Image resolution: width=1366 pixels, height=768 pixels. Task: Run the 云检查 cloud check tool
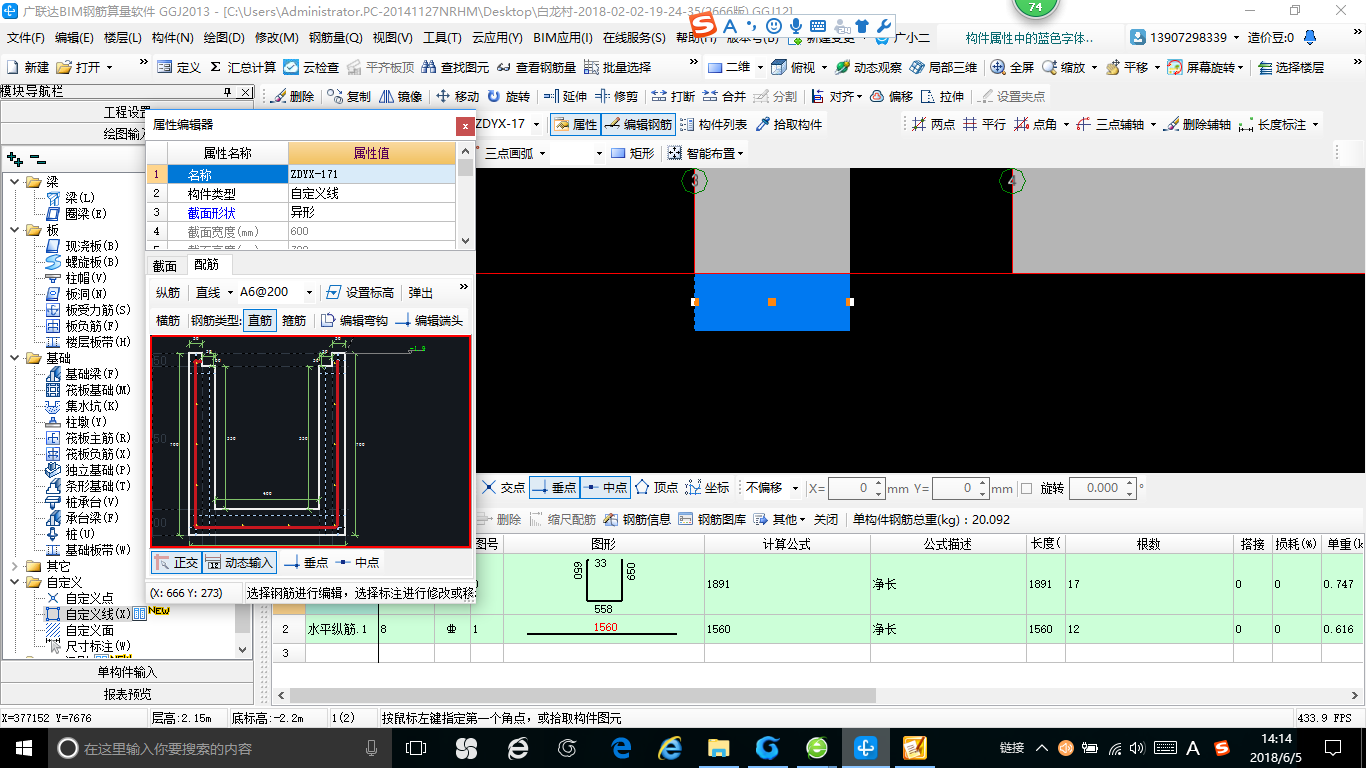[311, 67]
